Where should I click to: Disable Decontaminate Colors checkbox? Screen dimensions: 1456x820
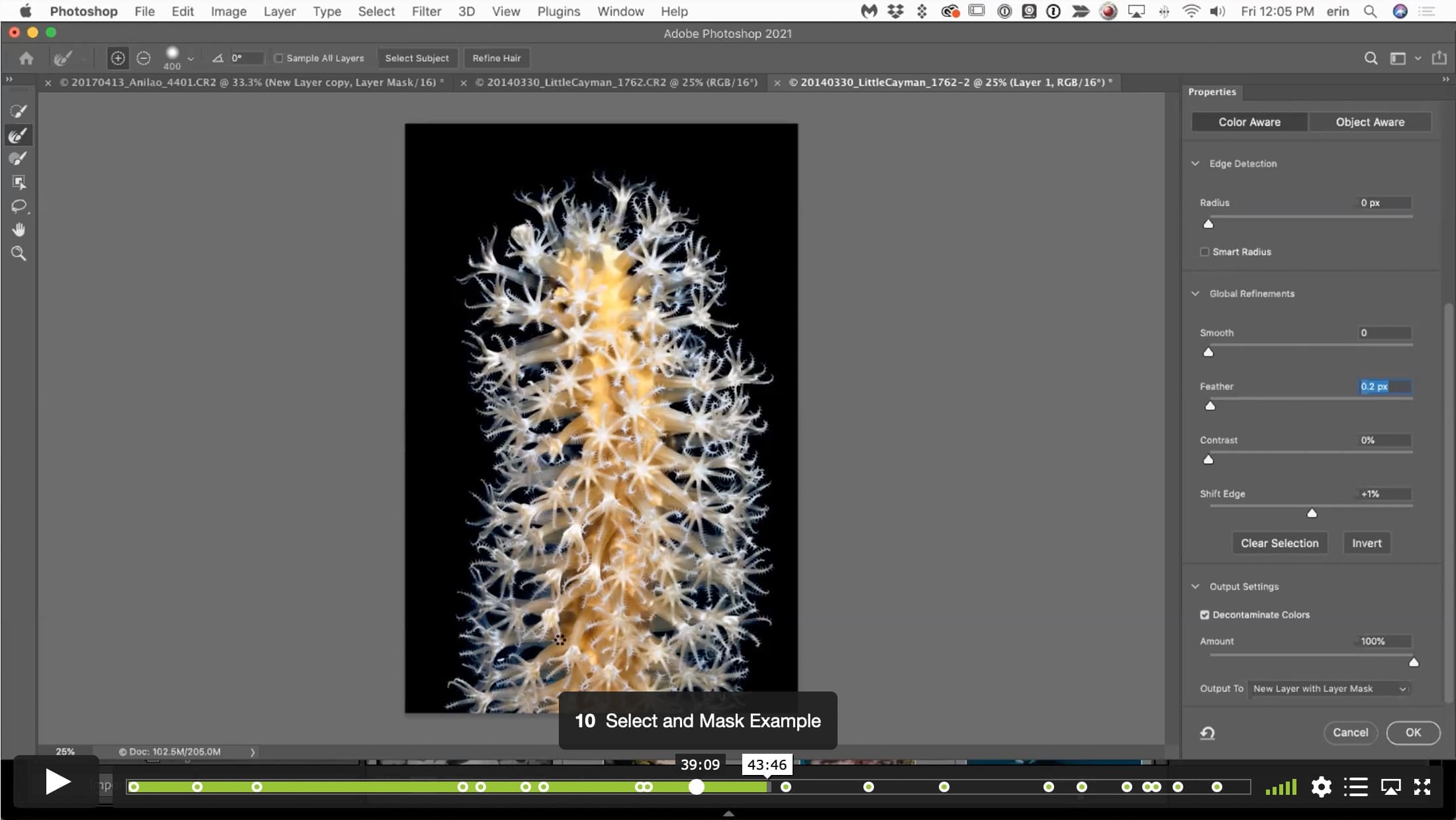[x=1204, y=615]
